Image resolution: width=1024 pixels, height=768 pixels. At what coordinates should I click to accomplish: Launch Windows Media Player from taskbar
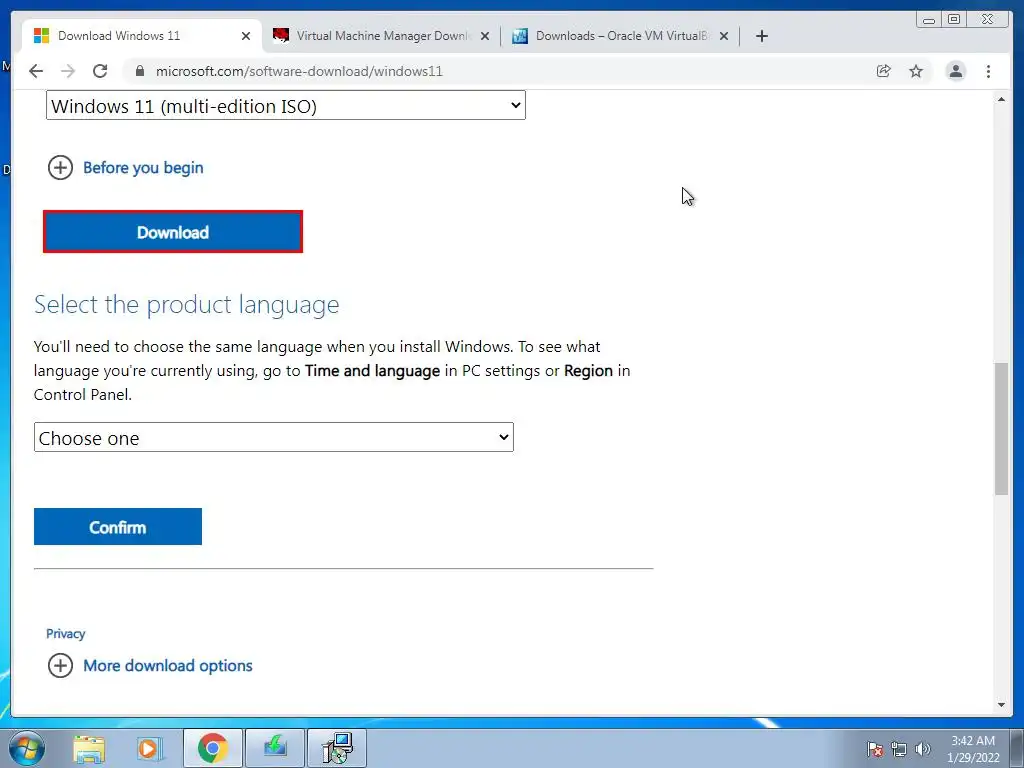tap(150, 748)
